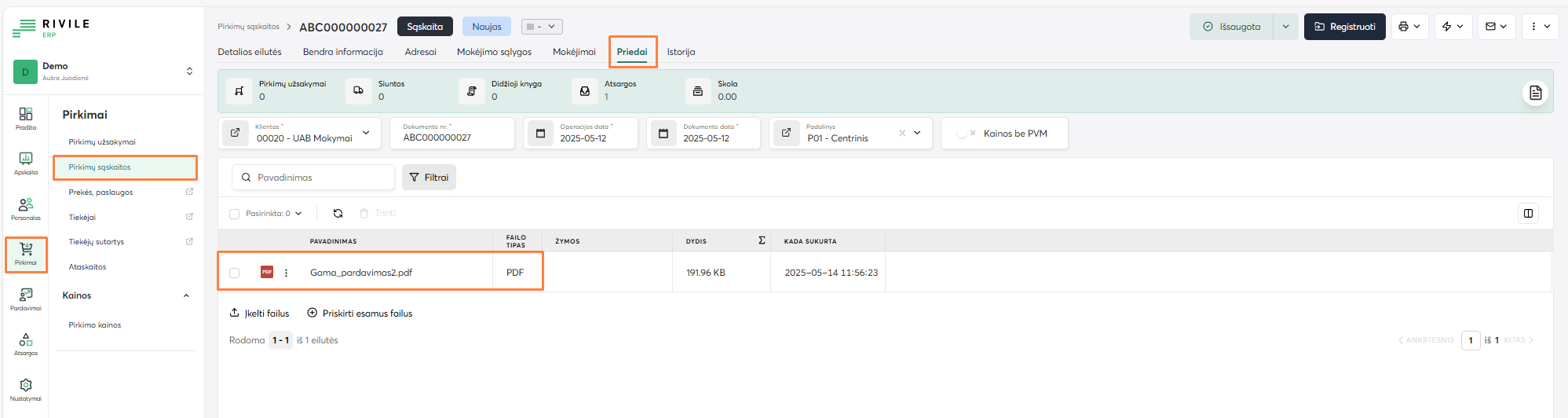1568x418 pixels.
Task: Tick the checkbox for Gama_pardavimas2.pdf row
Action: [x=234, y=273]
